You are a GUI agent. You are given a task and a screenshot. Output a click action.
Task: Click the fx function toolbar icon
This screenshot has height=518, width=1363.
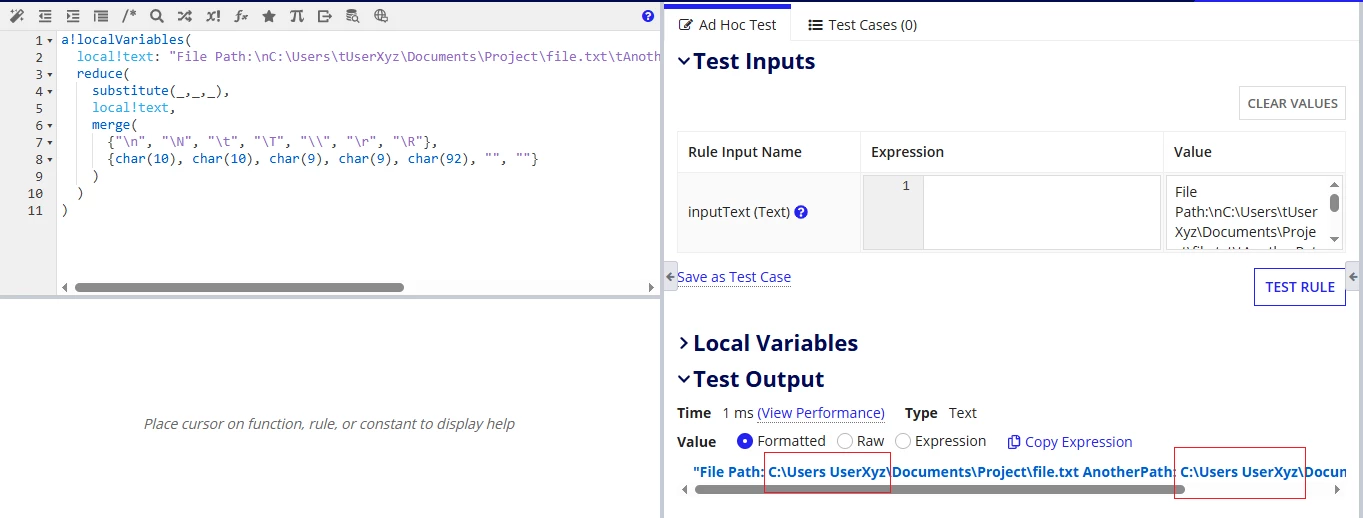[241, 16]
